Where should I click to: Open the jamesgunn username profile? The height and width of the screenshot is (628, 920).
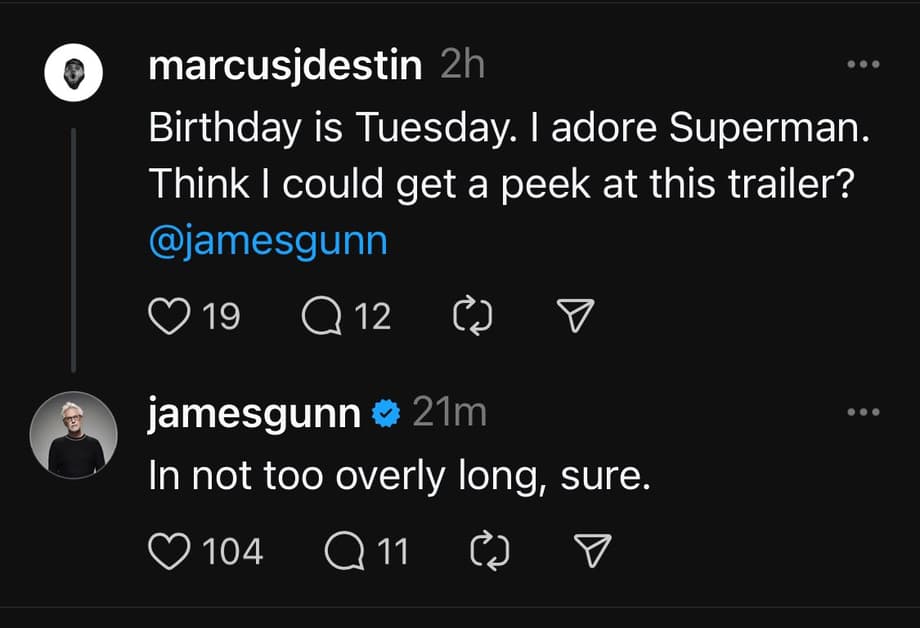pyautogui.click(x=254, y=413)
